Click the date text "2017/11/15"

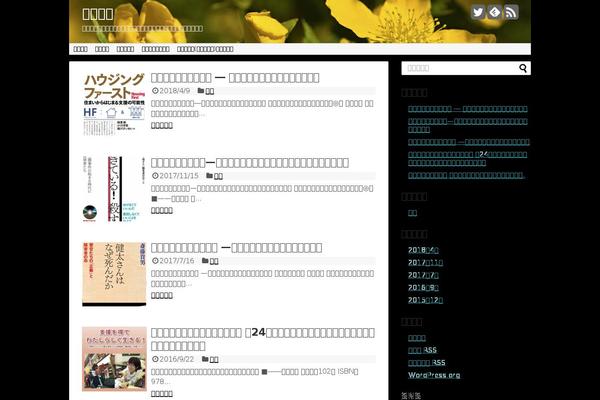179,176
